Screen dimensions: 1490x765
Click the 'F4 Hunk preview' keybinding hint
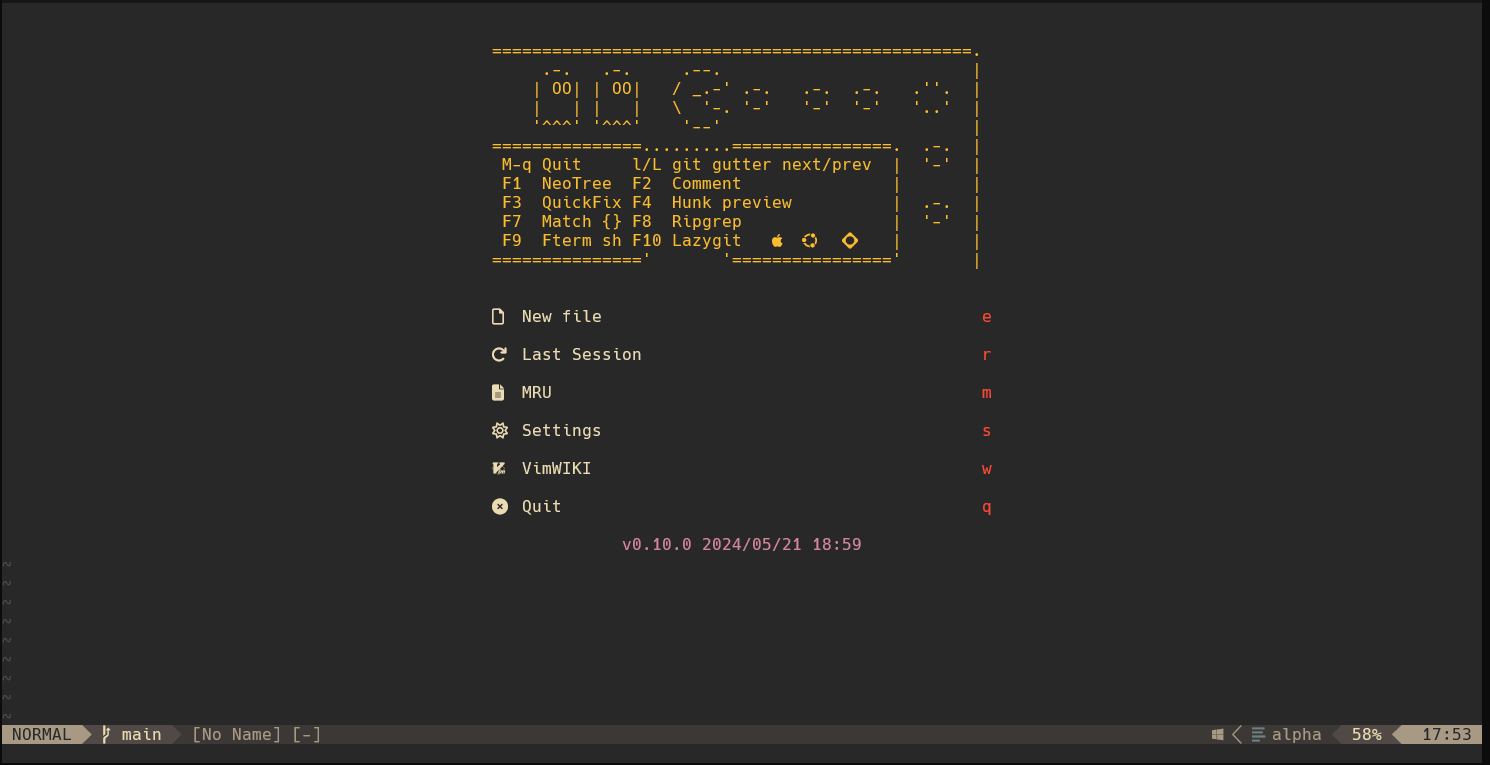(x=712, y=203)
